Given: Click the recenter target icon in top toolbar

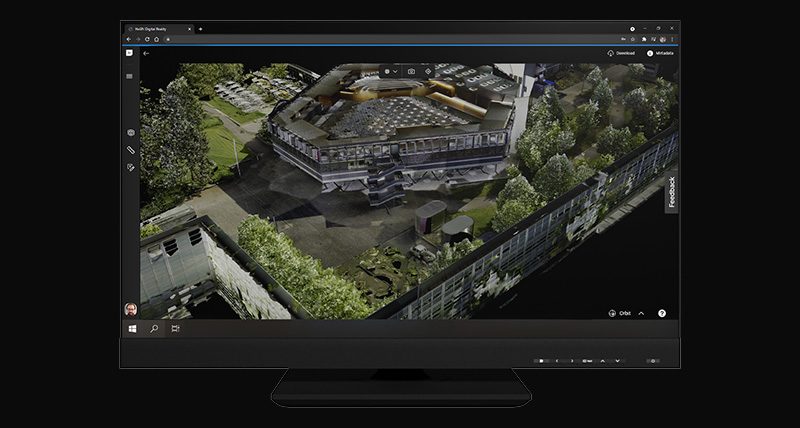Looking at the screenshot, I should click(x=428, y=71).
